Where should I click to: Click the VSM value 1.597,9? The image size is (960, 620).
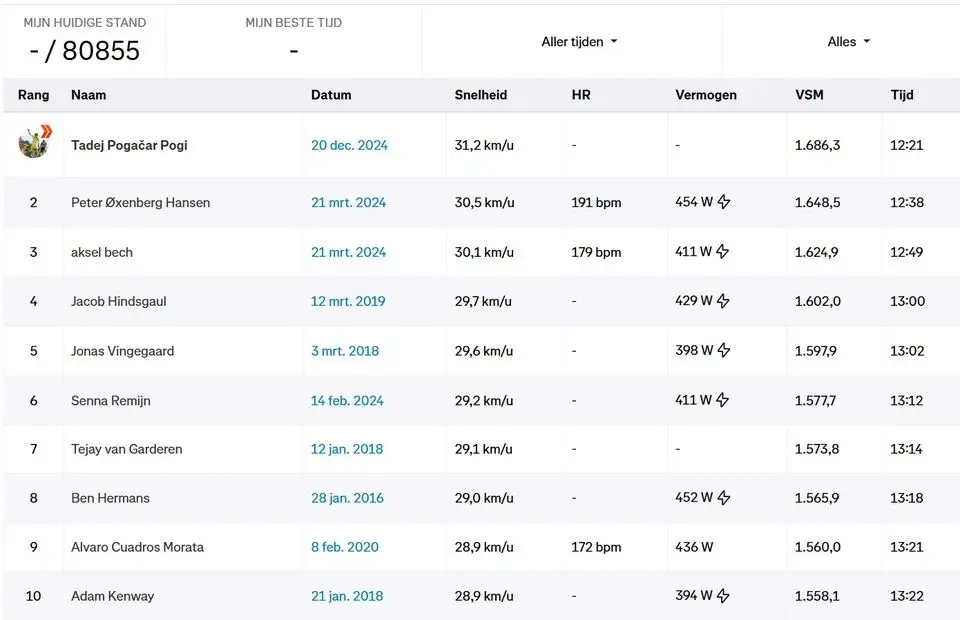tap(816, 351)
